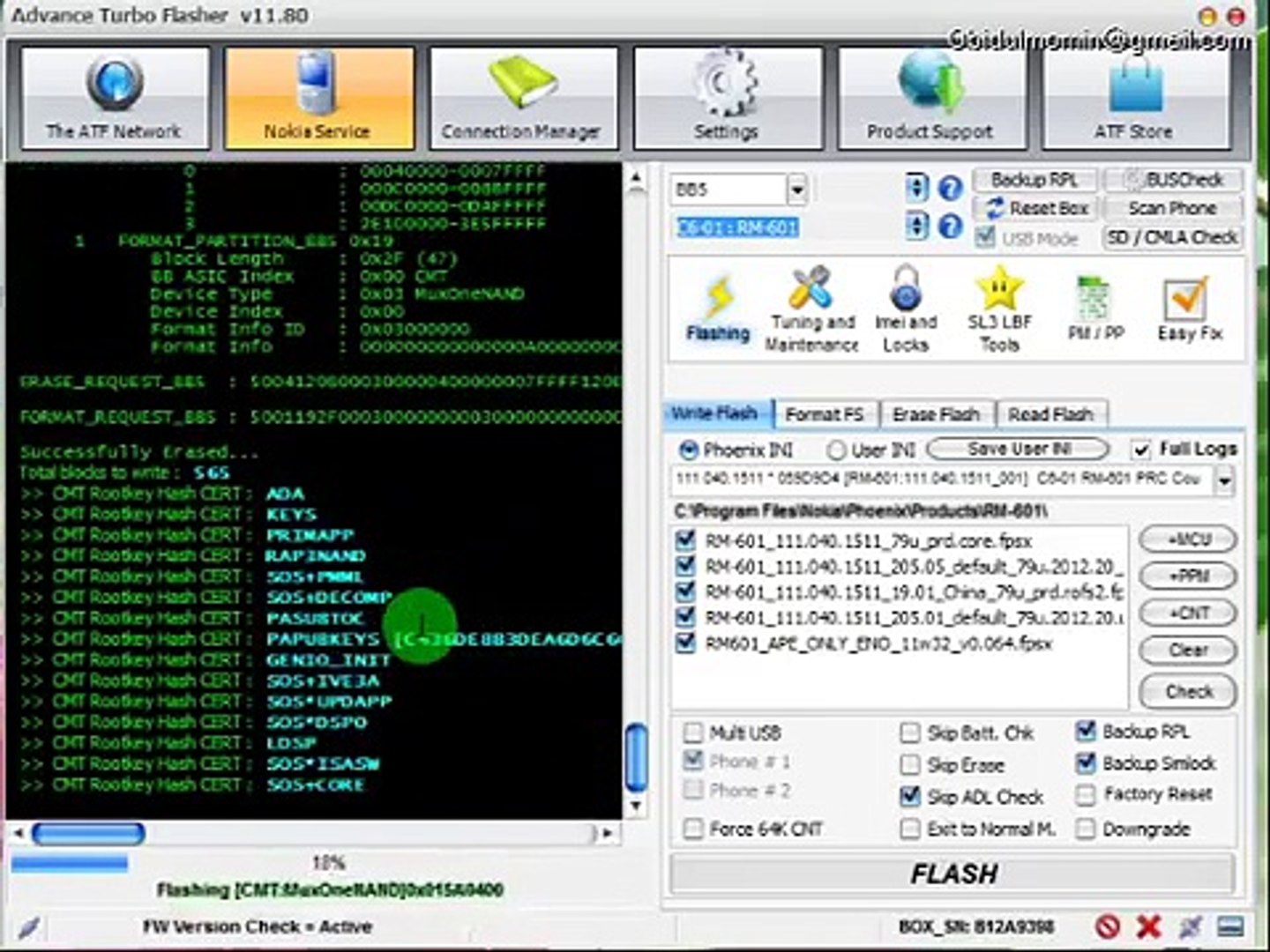The image size is (1270, 952).
Task: Open the Easy Fix section
Action: [x=1190, y=309]
